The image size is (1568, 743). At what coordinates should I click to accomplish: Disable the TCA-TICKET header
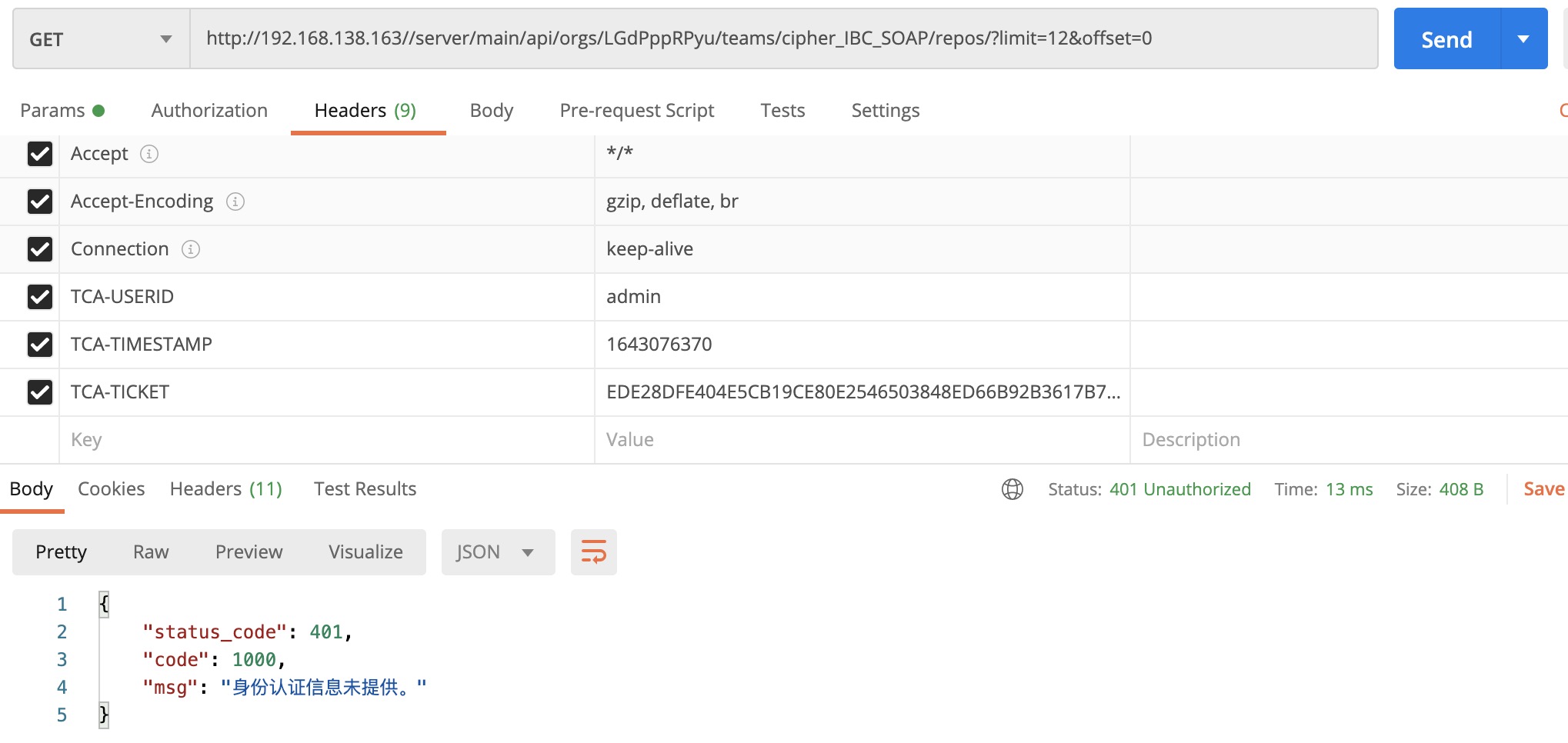[40, 392]
